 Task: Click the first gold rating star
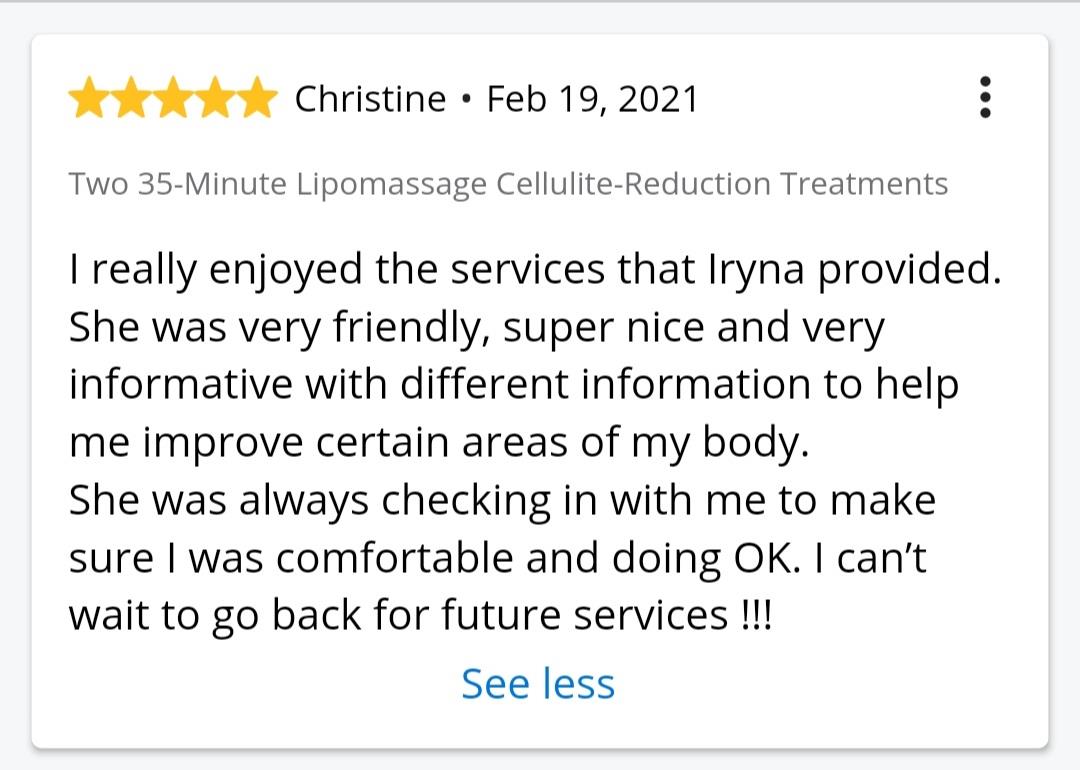click(x=88, y=97)
